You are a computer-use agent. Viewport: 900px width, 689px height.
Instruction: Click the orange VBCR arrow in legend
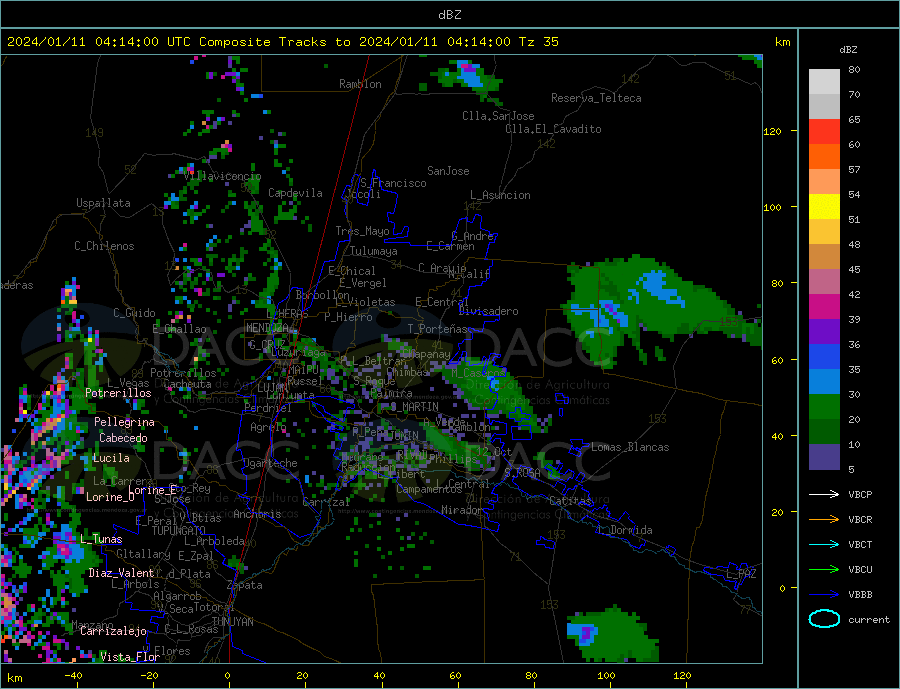[x=824, y=519]
